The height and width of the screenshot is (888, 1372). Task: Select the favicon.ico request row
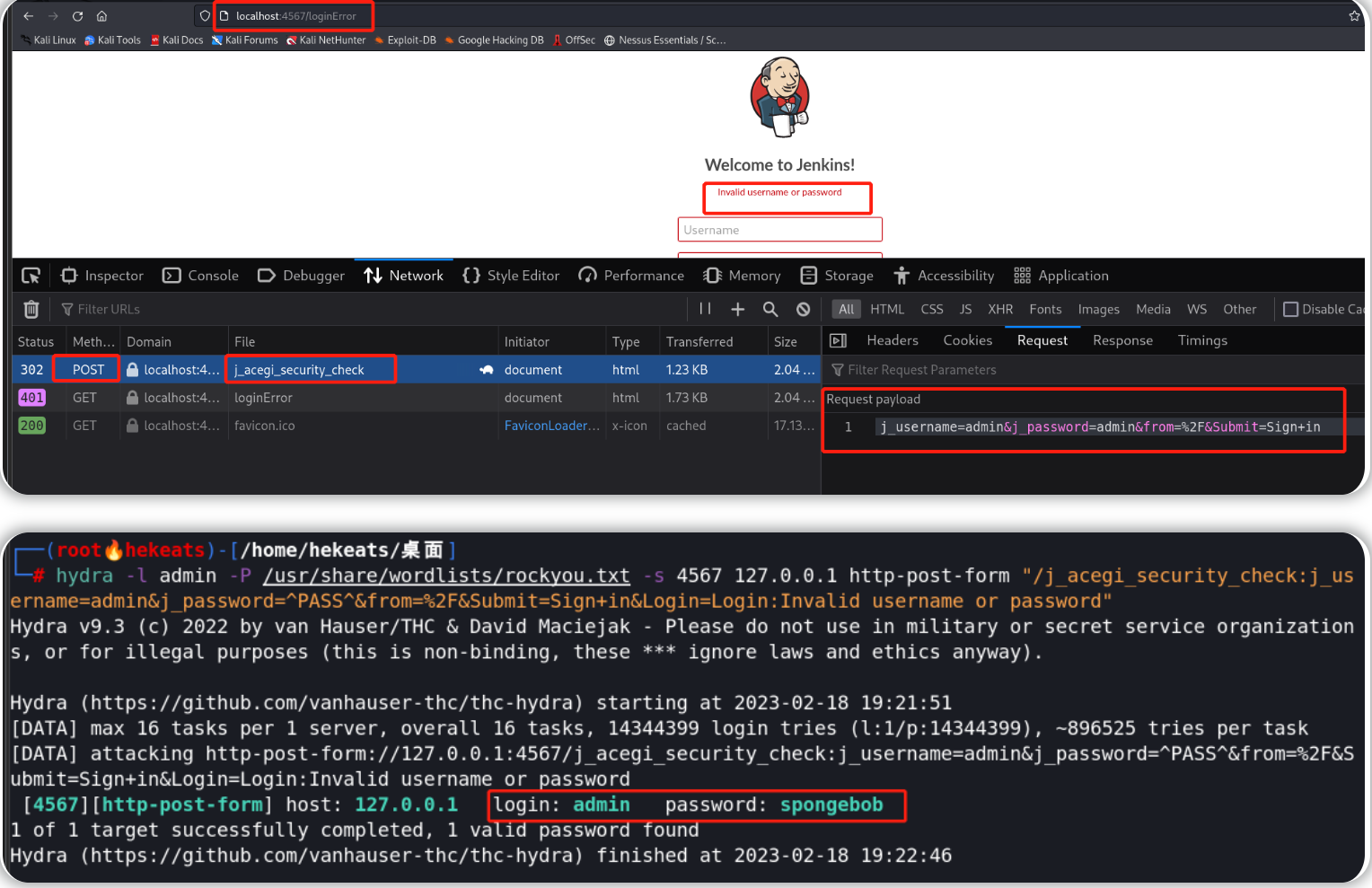pyautogui.click(x=416, y=426)
